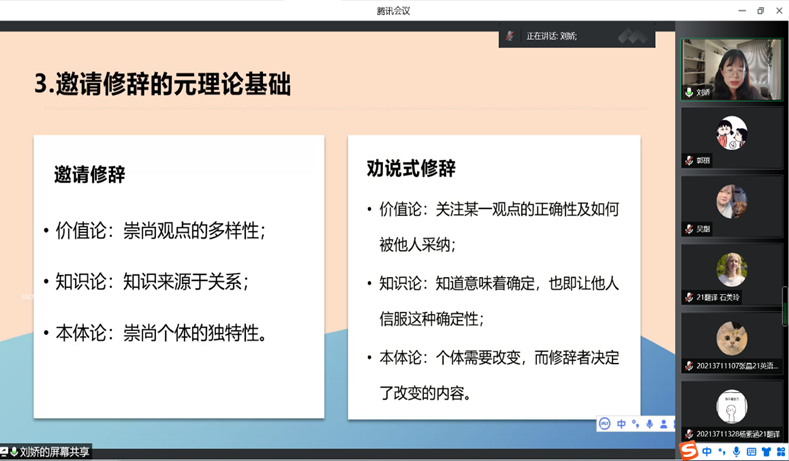Click the Sogou voice input microphone

tap(736, 452)
